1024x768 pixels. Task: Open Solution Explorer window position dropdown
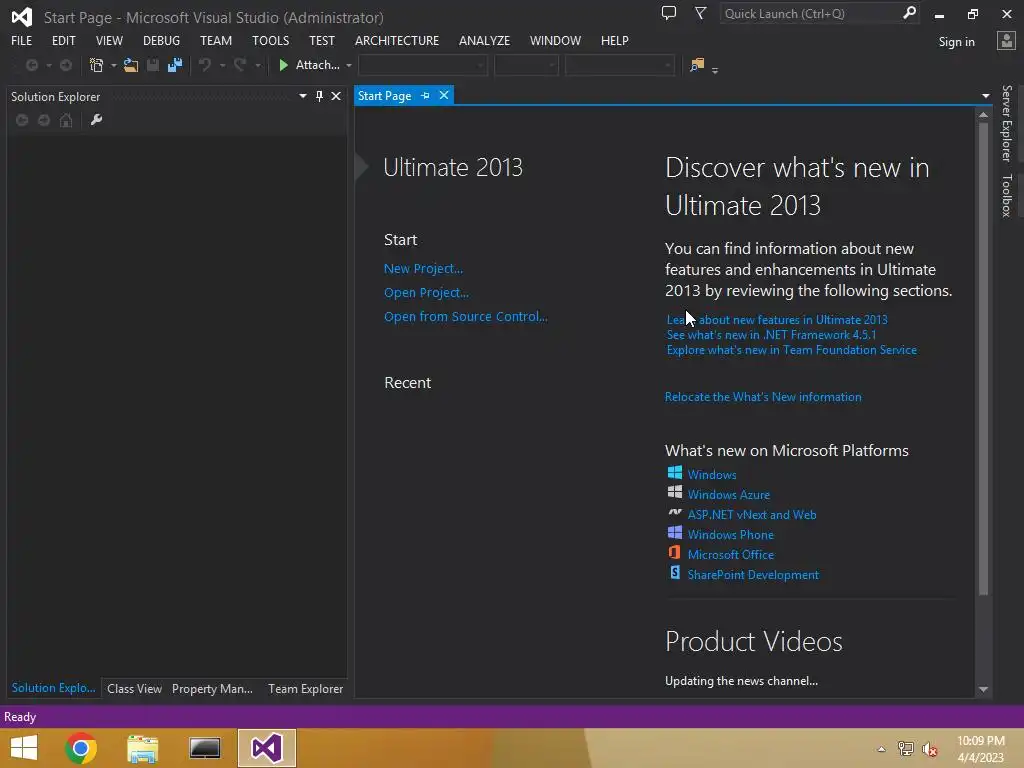(303, 96)
